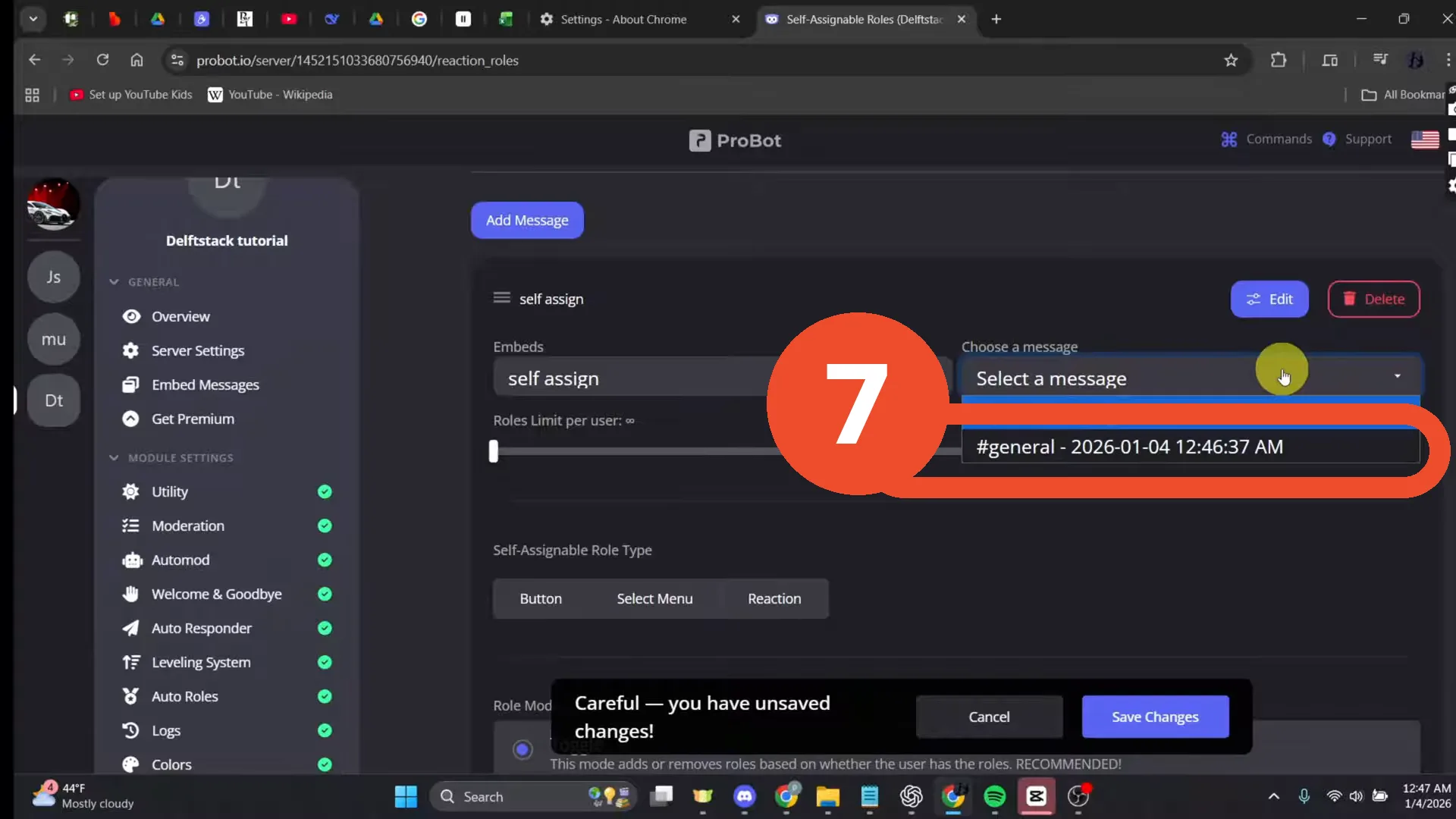Click the Server Settings gear icon

131,350
